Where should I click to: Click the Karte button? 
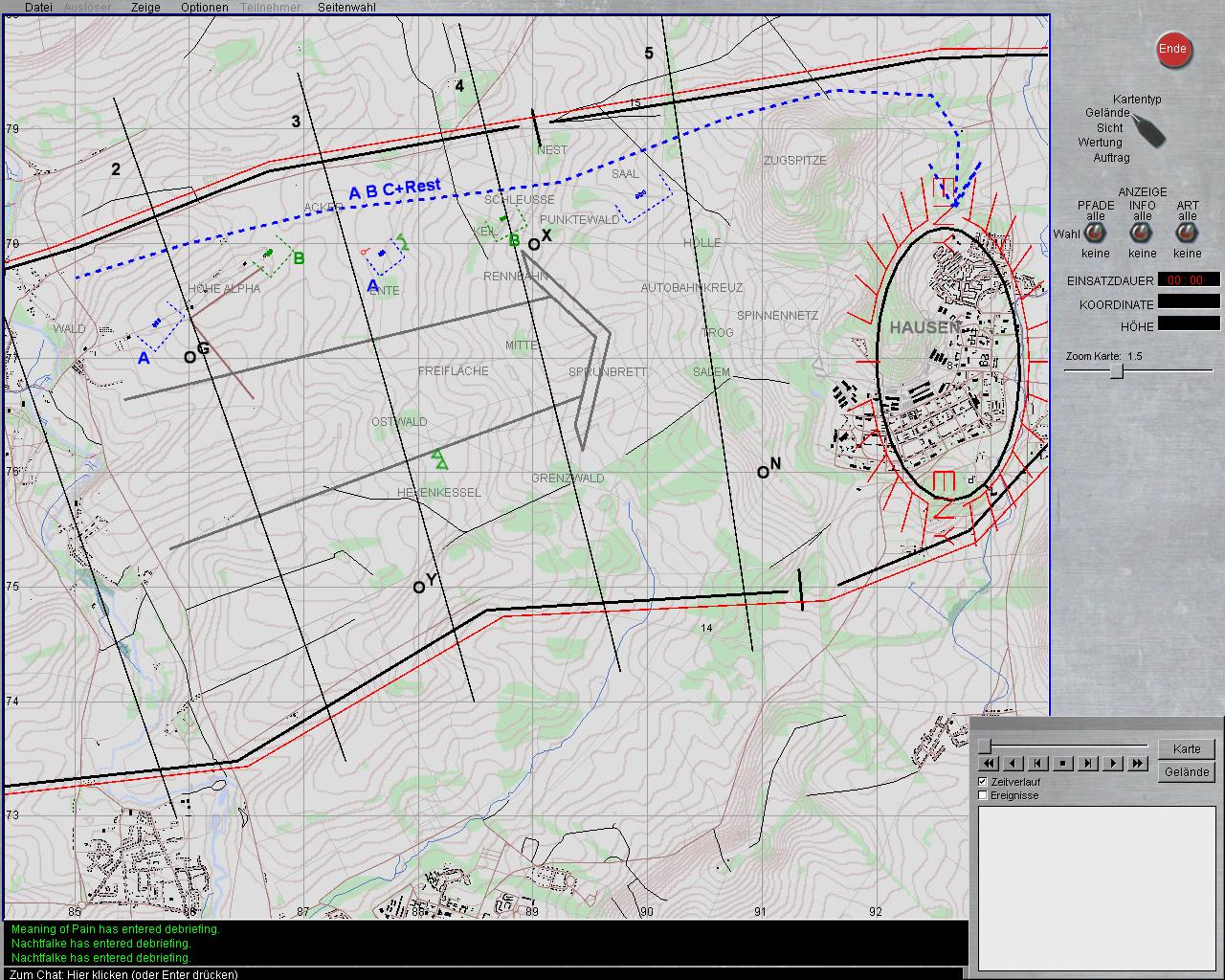(x=1186, y=749)
